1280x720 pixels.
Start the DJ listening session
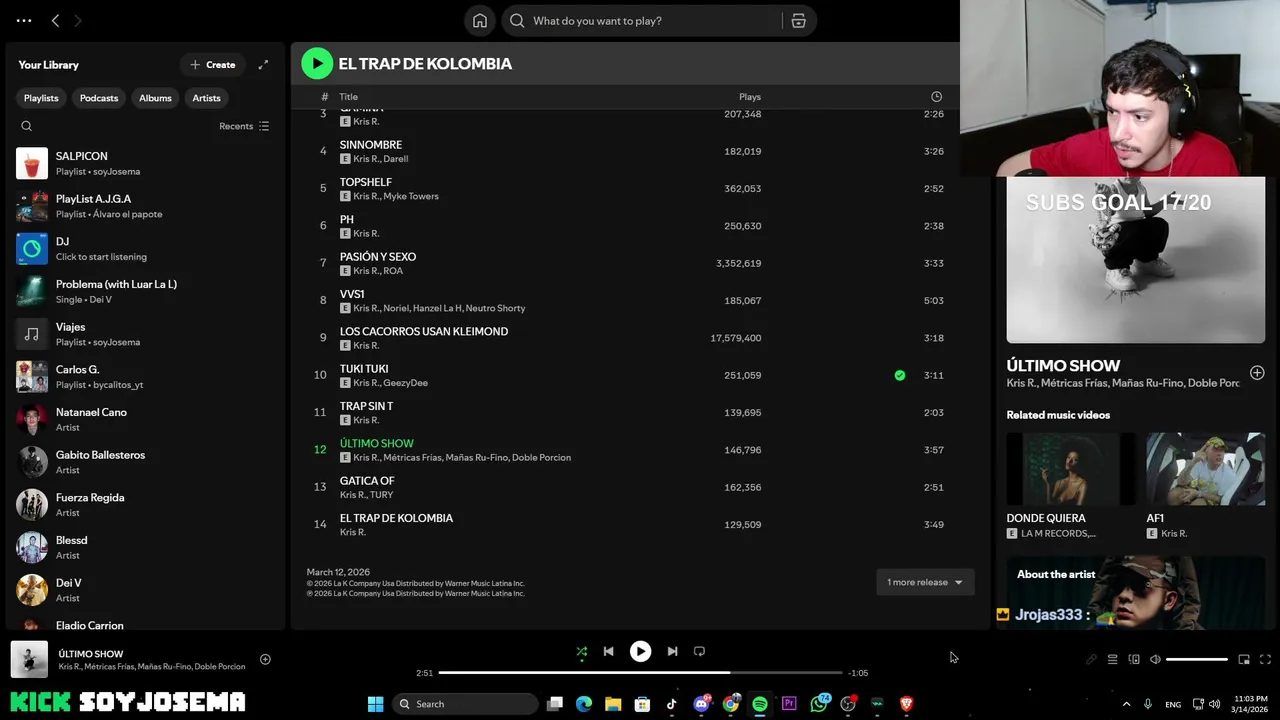click(145, 249)
